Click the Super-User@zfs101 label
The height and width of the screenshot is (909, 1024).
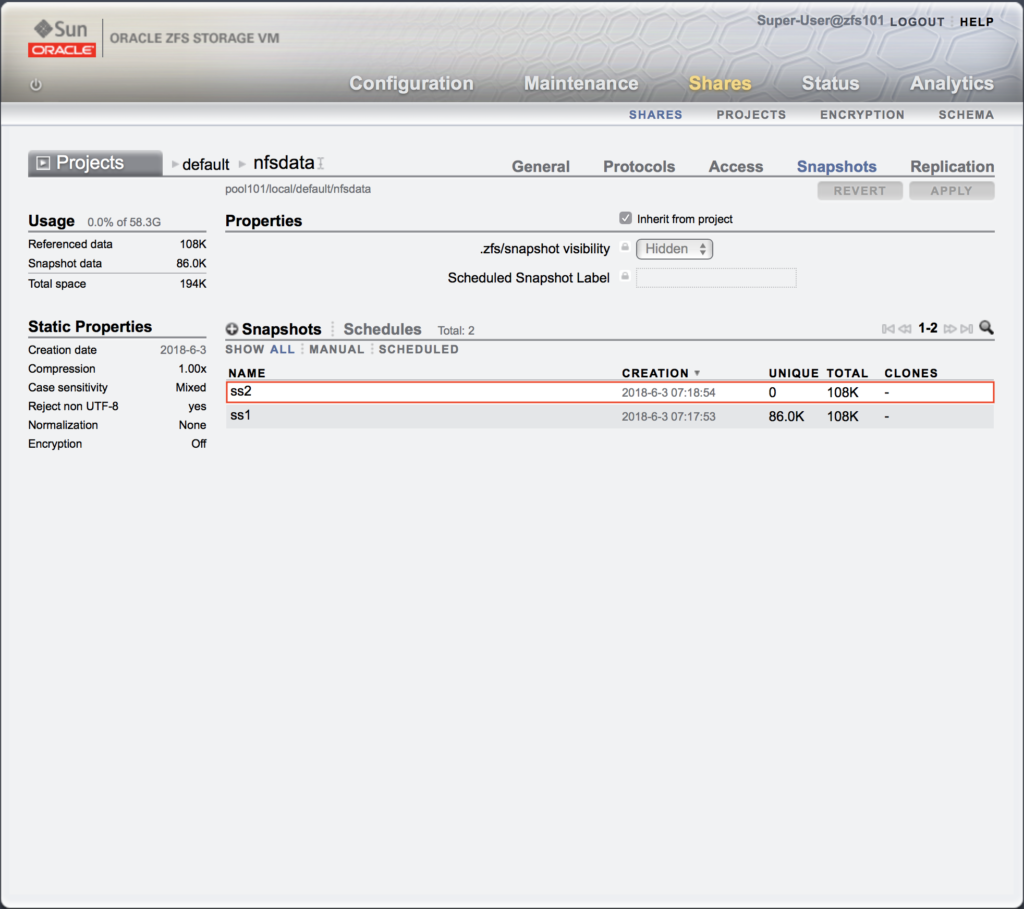tap(820, 21)
